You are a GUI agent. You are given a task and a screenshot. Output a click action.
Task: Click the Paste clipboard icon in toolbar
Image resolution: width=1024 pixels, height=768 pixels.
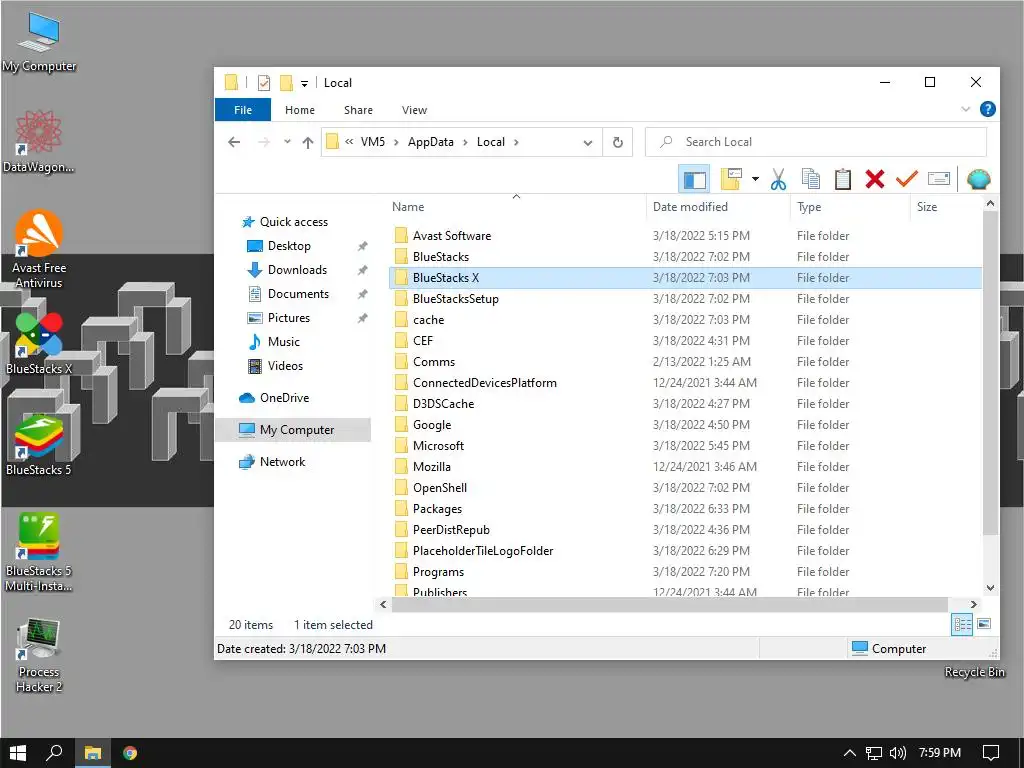pyautogui.click(x=842, y=179)
